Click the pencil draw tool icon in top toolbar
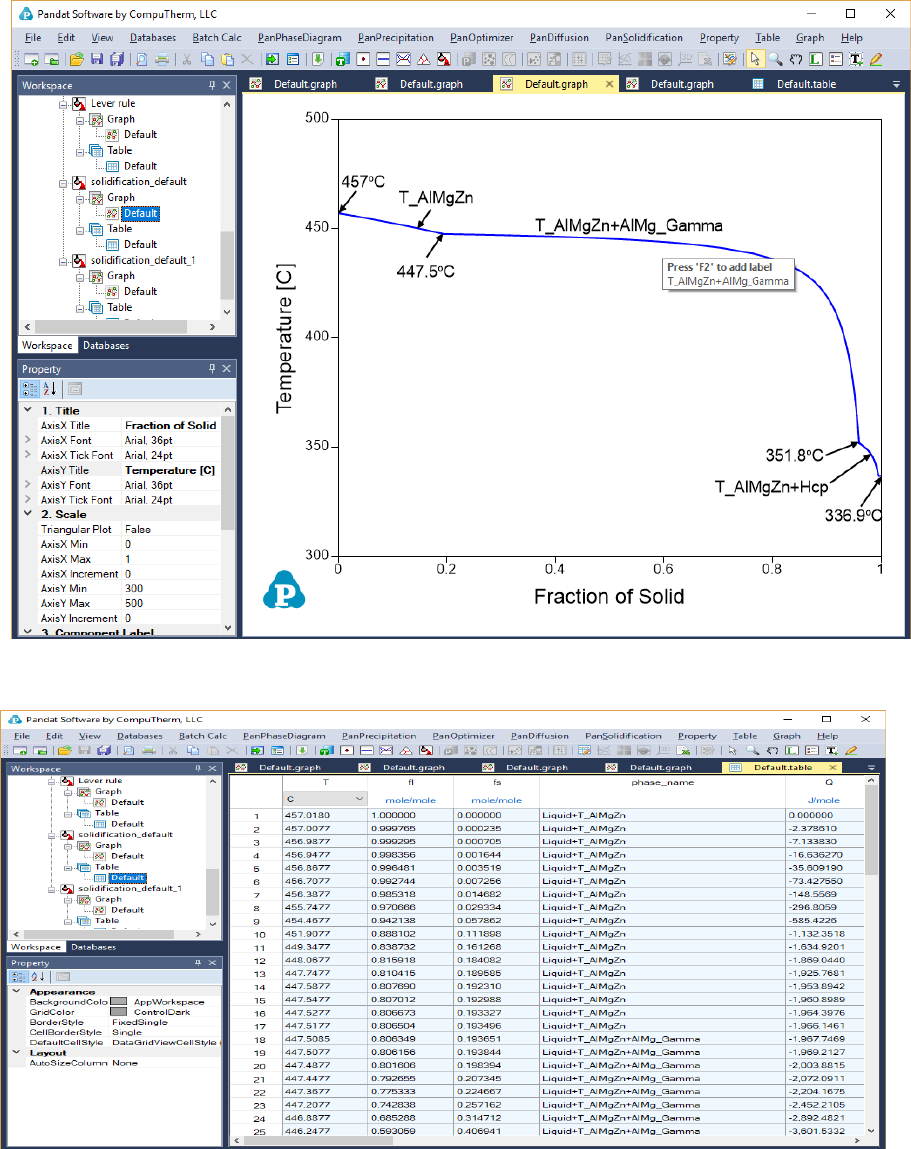The width and height of the screenshot is (911, 1149). (876, 59)
